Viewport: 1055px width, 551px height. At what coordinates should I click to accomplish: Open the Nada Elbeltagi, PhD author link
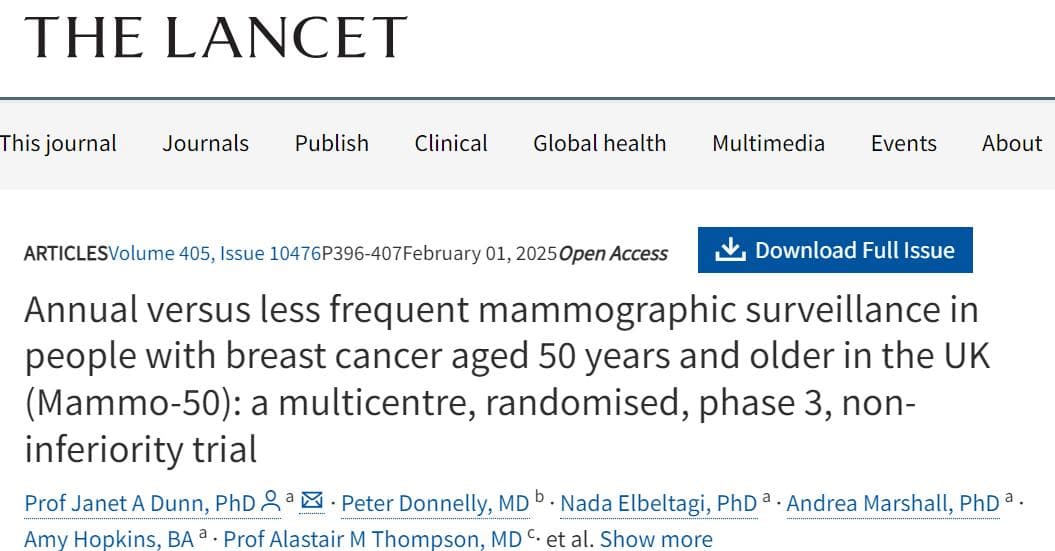659,503
